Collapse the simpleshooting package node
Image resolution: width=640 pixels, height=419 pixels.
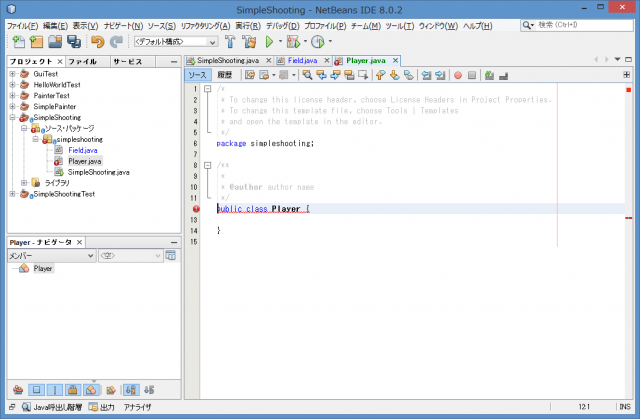point(36,140)
